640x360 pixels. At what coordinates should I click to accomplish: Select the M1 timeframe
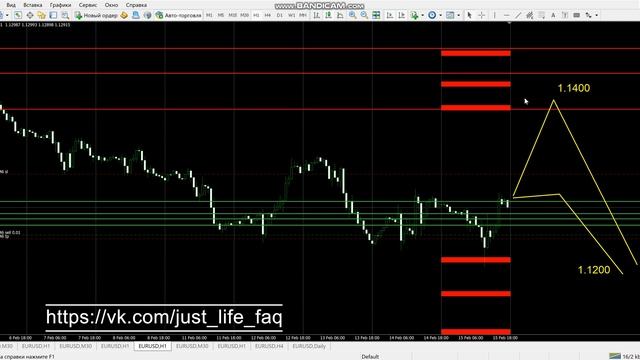click(209, 15)
